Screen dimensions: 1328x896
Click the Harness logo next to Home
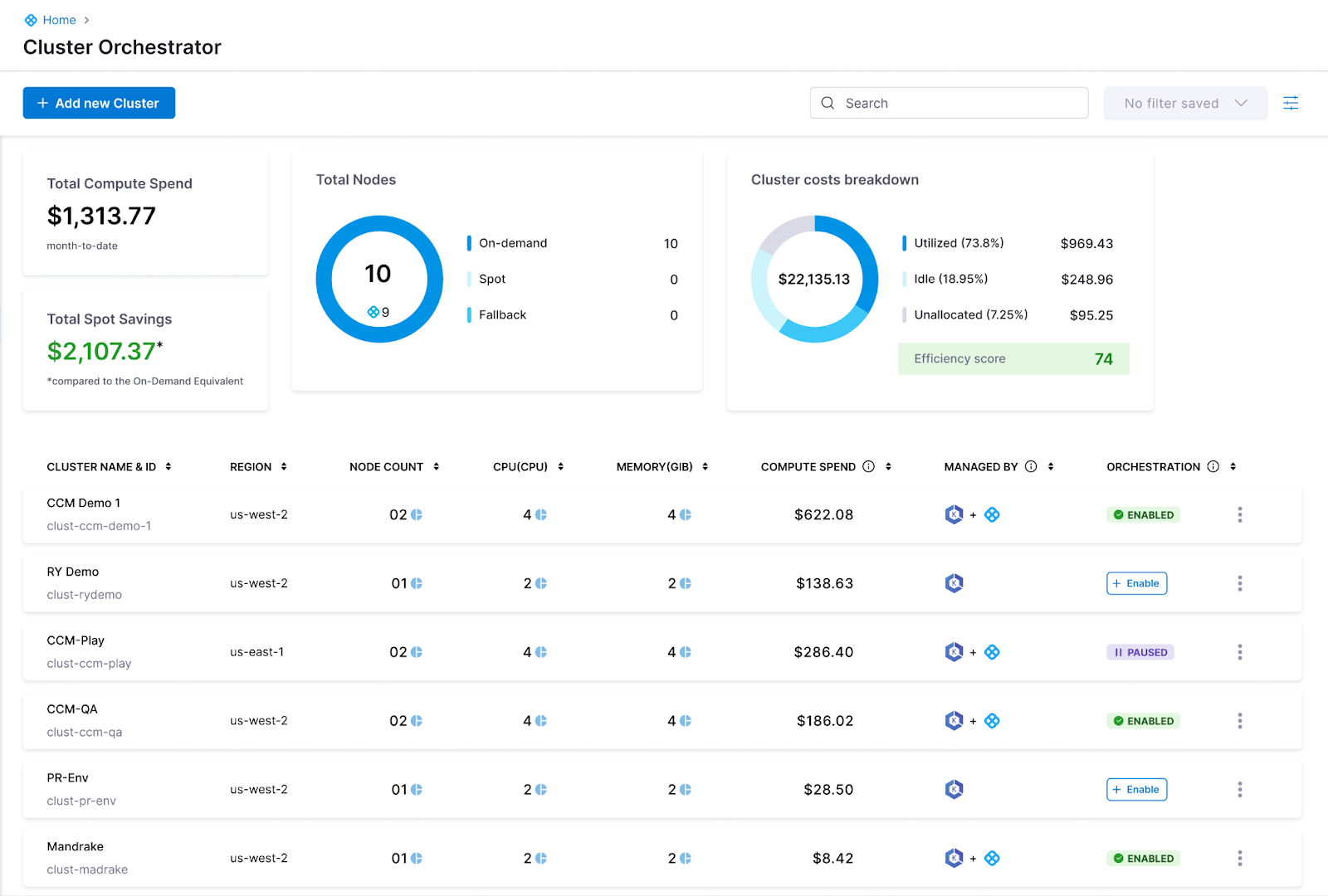pyautogui.click(x=31, y=20)
